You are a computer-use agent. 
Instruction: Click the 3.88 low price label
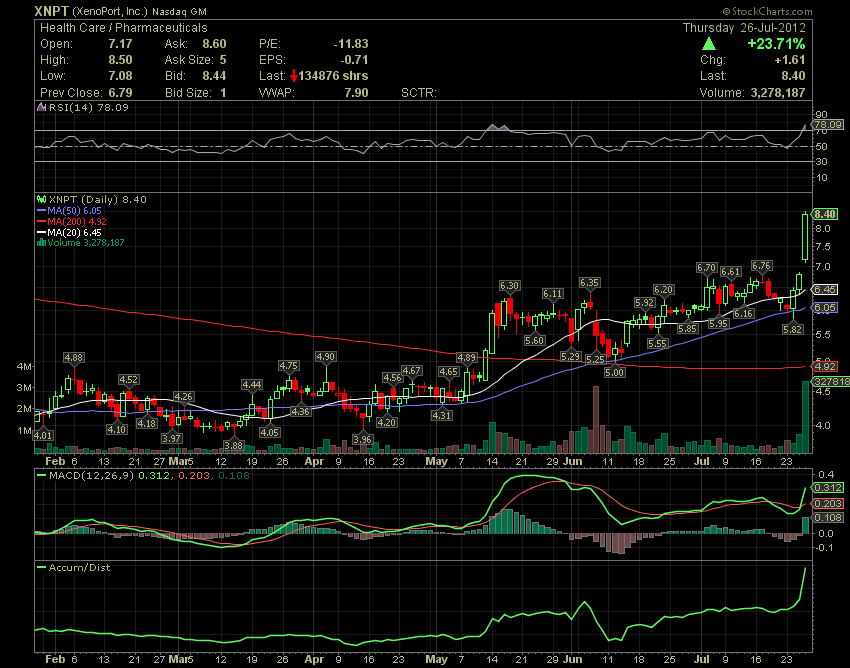pyautogui.click(x=234, y=445)
